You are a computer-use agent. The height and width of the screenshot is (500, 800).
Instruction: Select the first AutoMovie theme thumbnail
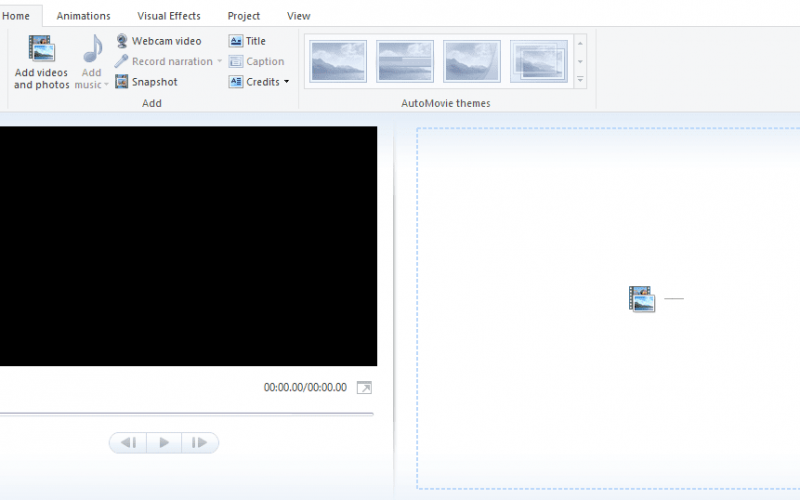[x=338, y=61]
